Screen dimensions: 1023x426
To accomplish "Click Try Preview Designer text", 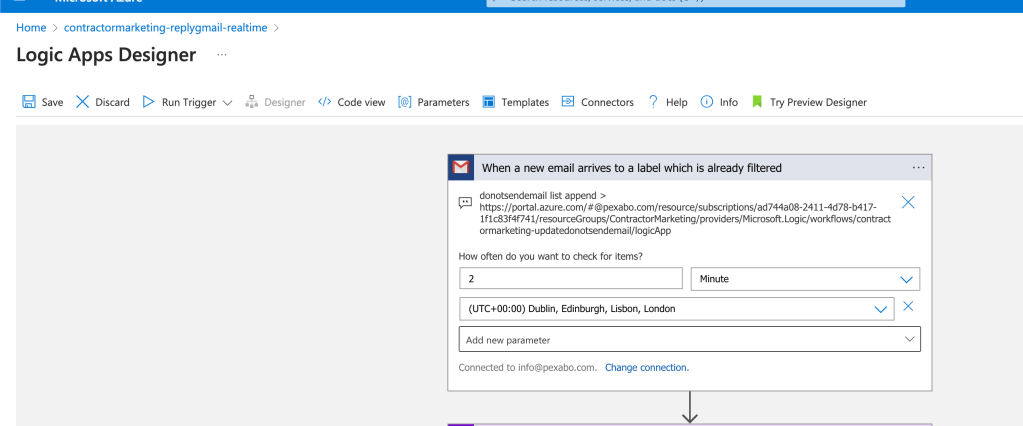I will (x=818, y=102).
